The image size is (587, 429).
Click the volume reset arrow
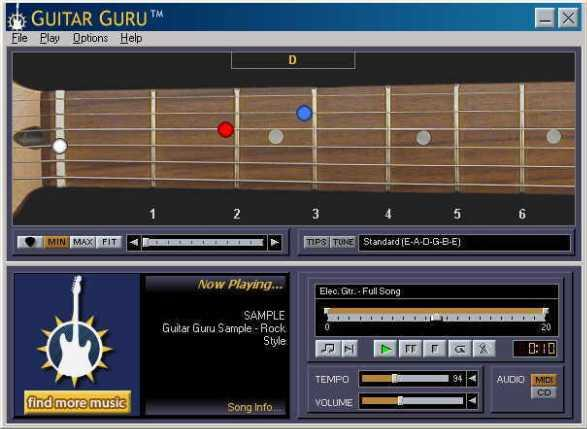472,401
